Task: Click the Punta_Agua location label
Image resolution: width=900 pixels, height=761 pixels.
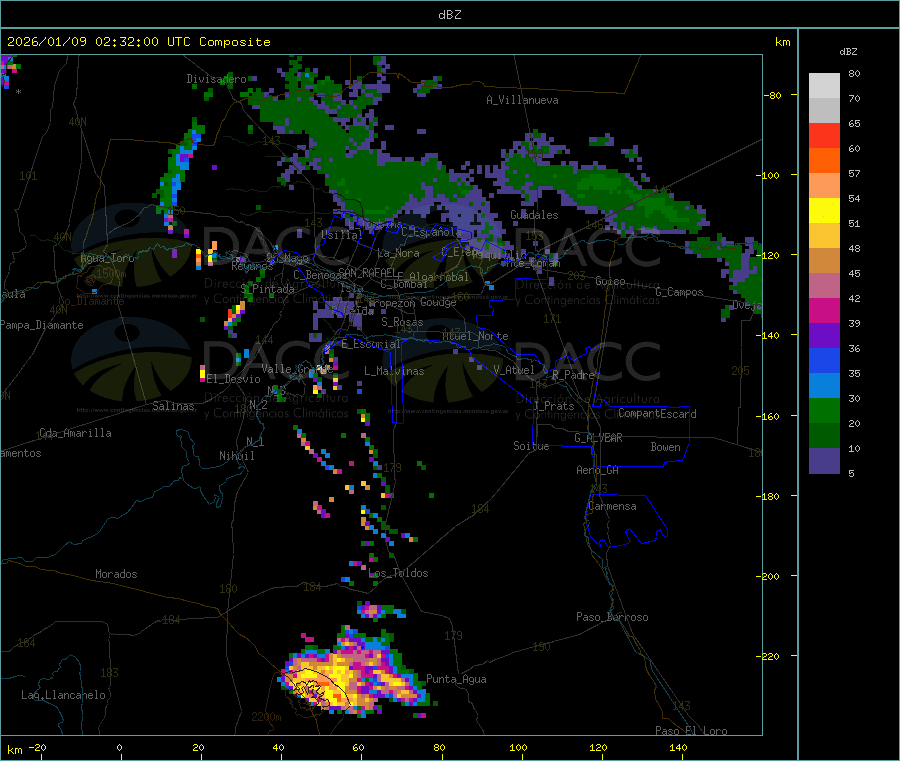Action: click(456, 679)
